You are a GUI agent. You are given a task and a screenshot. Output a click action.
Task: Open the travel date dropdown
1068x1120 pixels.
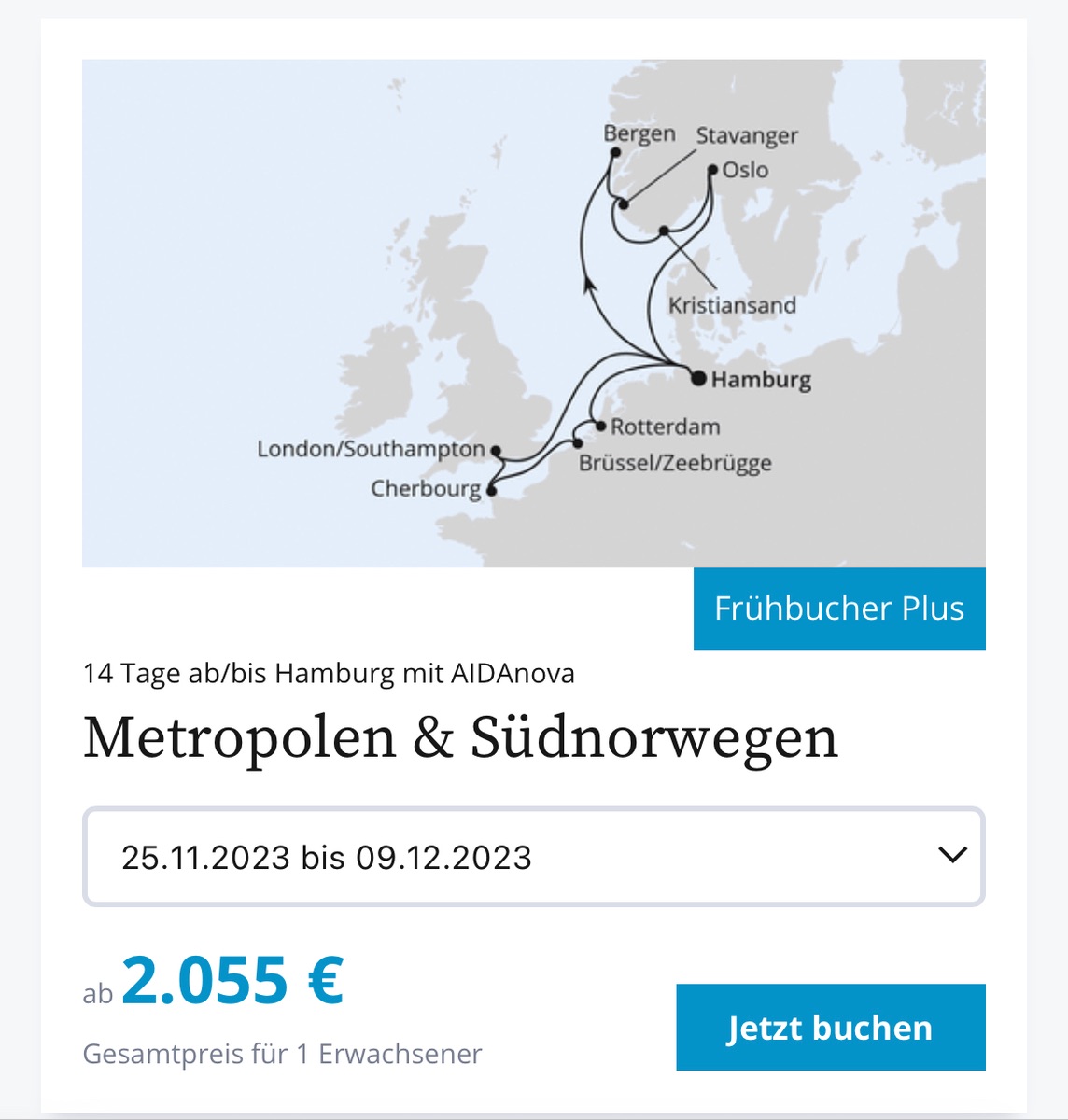click(x=534, y=857)
